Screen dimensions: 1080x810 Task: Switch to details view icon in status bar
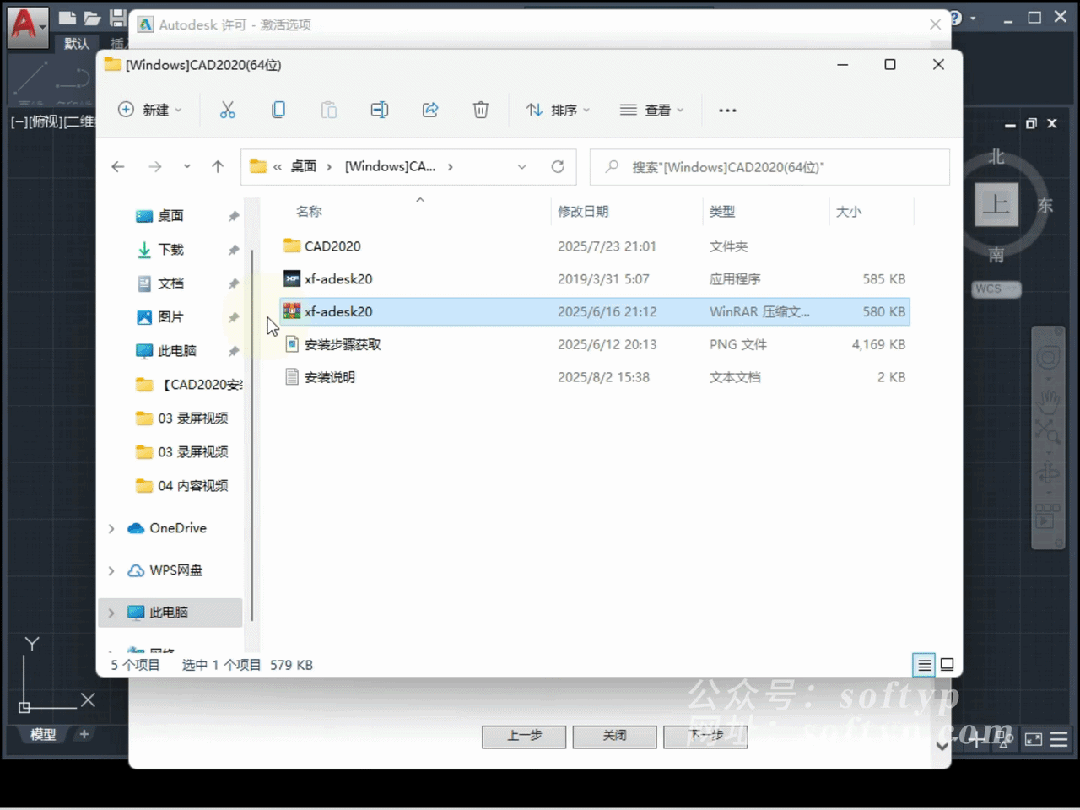click(924, 665)
